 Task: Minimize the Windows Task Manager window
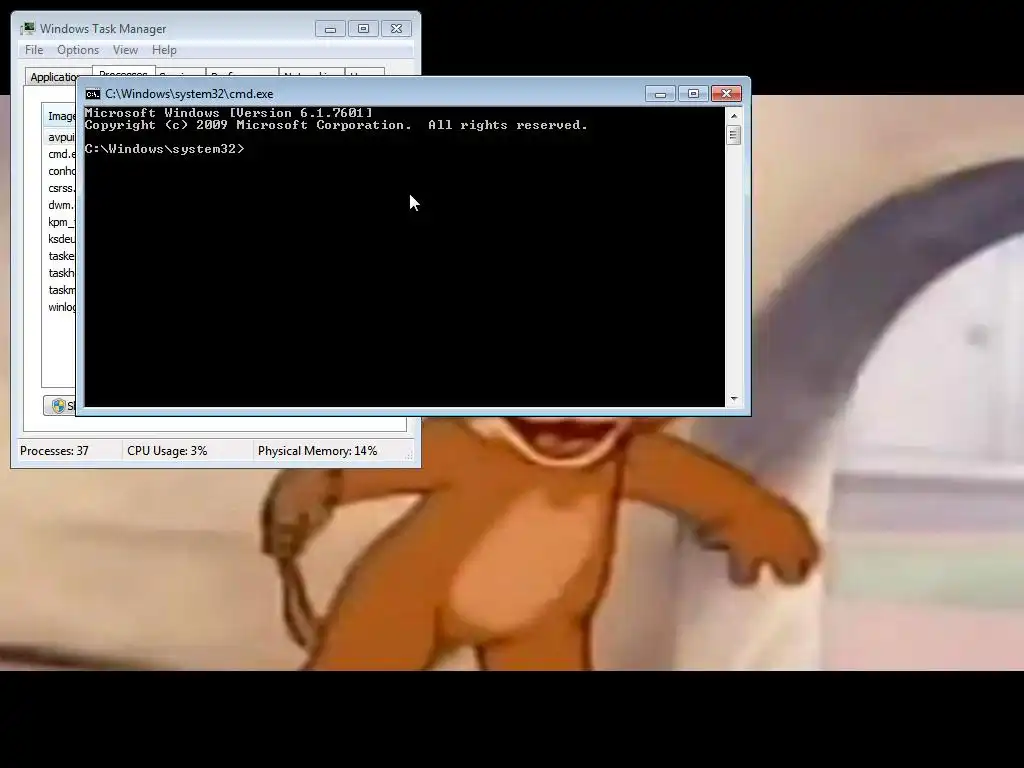coord(330,29)
